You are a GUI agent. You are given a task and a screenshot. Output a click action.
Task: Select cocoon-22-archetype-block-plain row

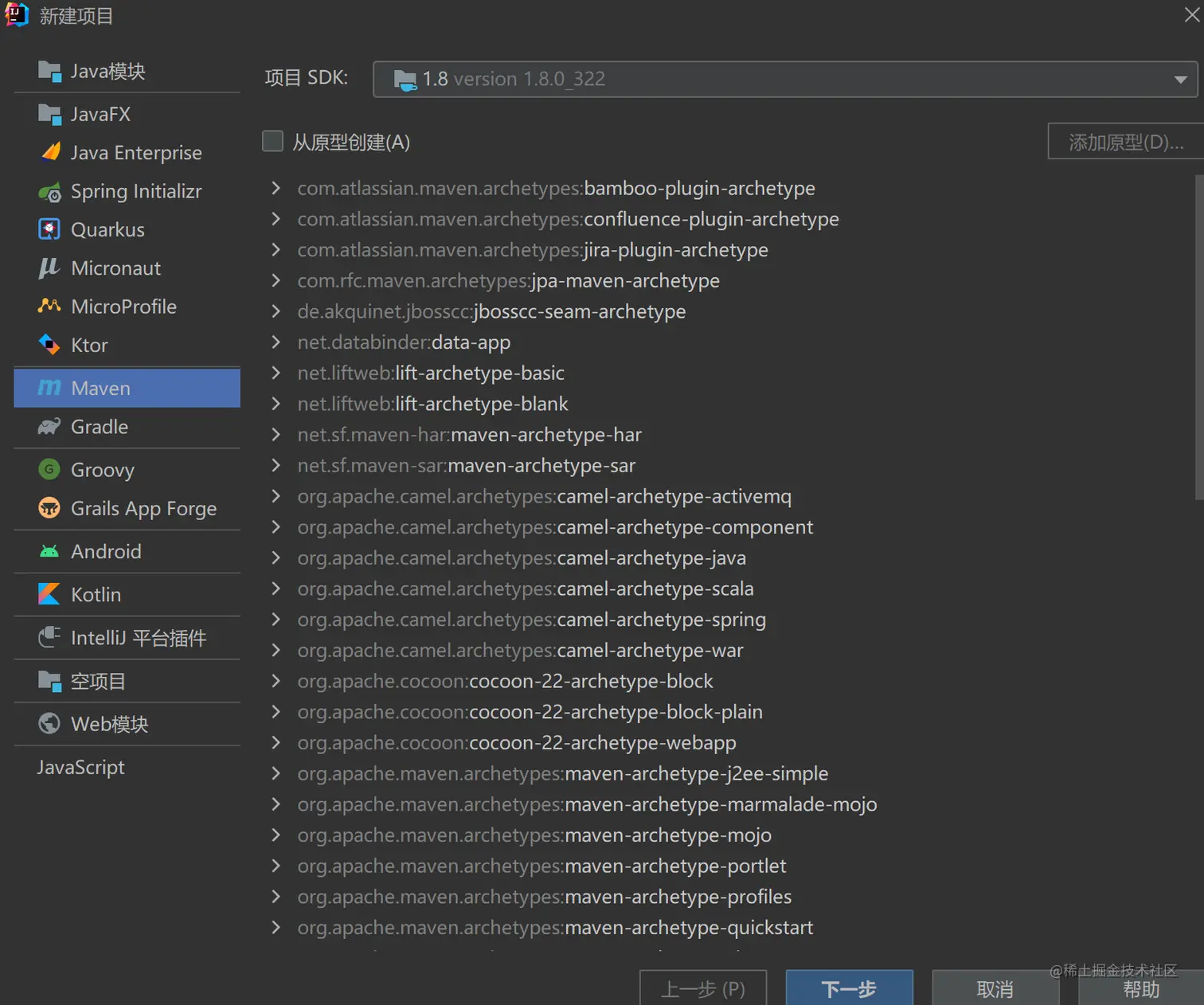[729, 712]
